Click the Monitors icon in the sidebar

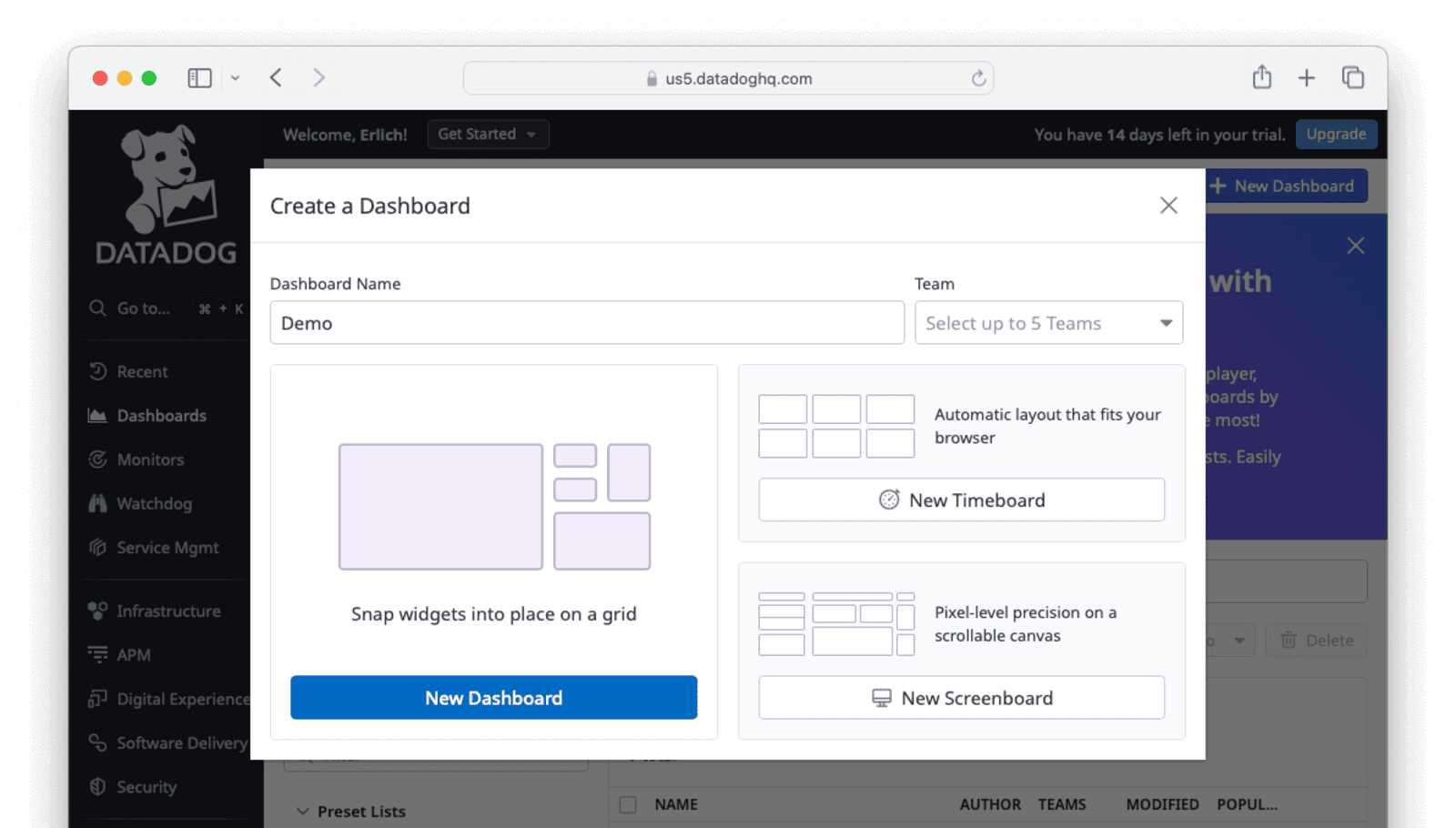click(x=97, y=459)
